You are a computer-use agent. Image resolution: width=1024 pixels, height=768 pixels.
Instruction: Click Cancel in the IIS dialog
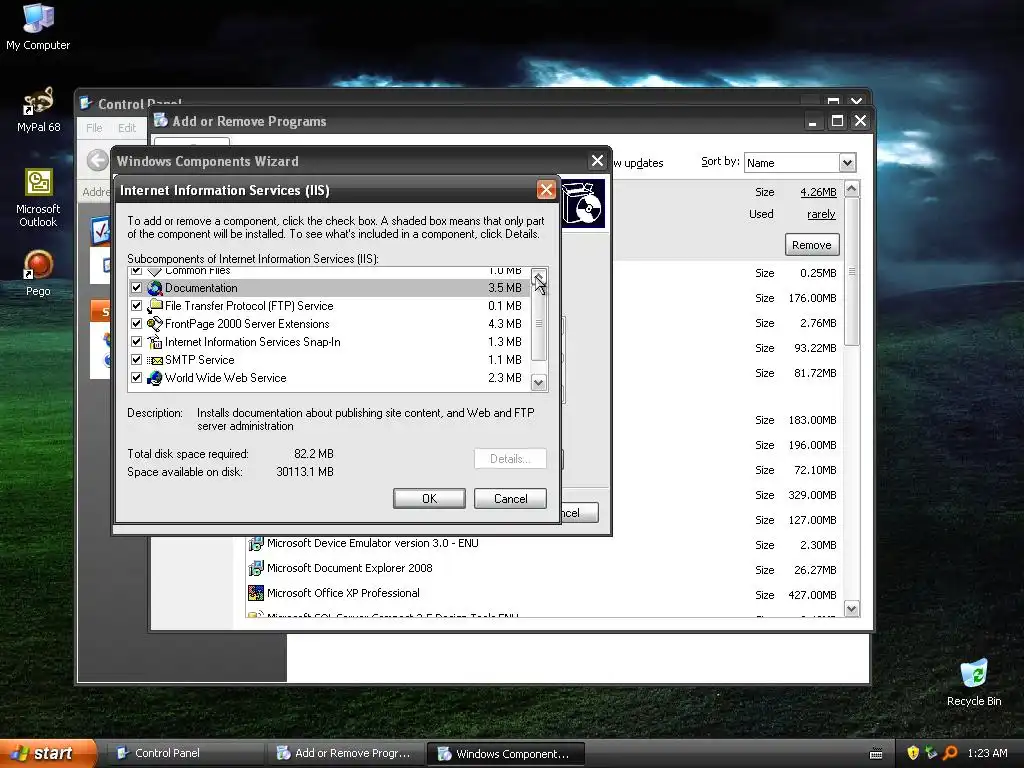click(x=510, y=498)
